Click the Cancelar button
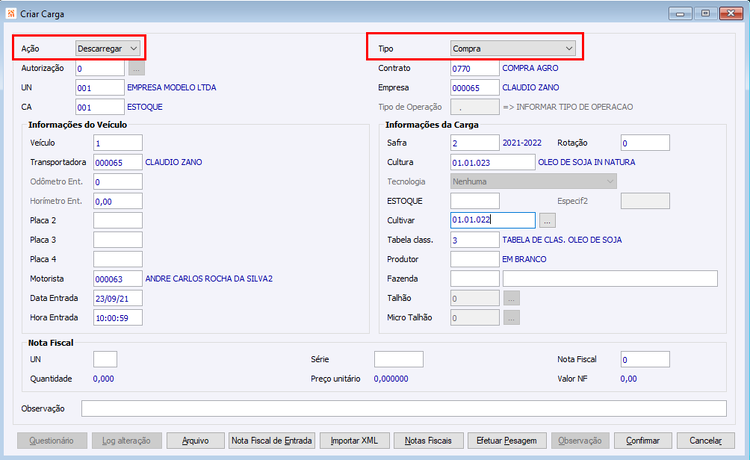This screenshot has height=460, width=750. 706,440
